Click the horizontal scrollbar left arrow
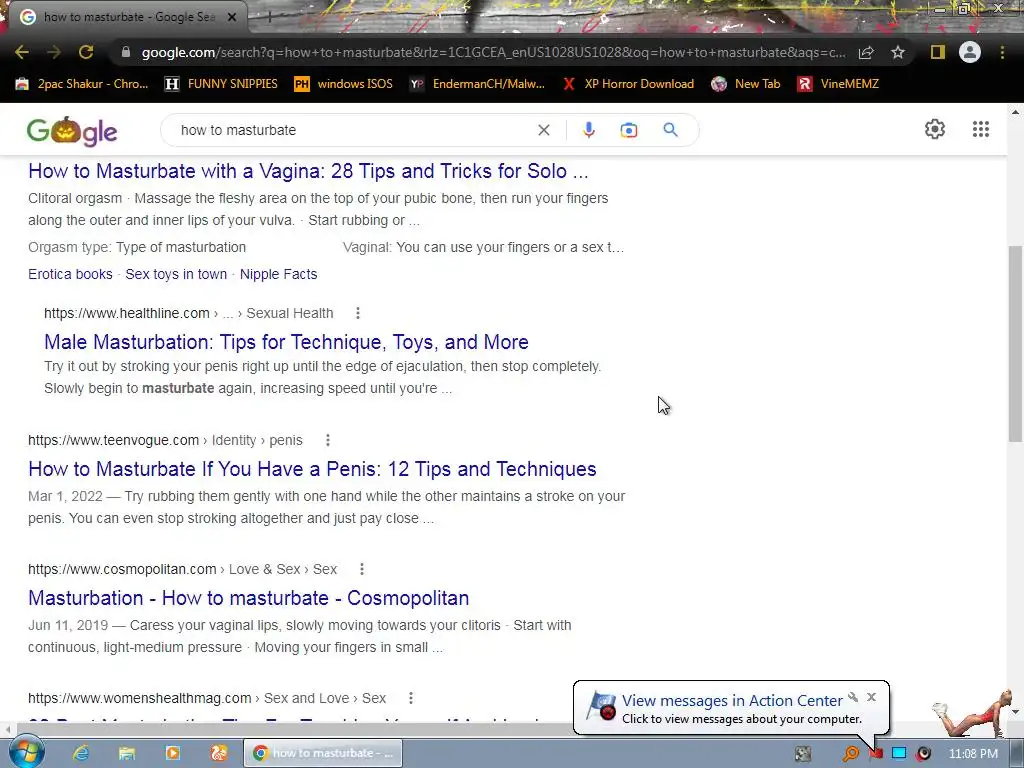 tap(7, 729)
